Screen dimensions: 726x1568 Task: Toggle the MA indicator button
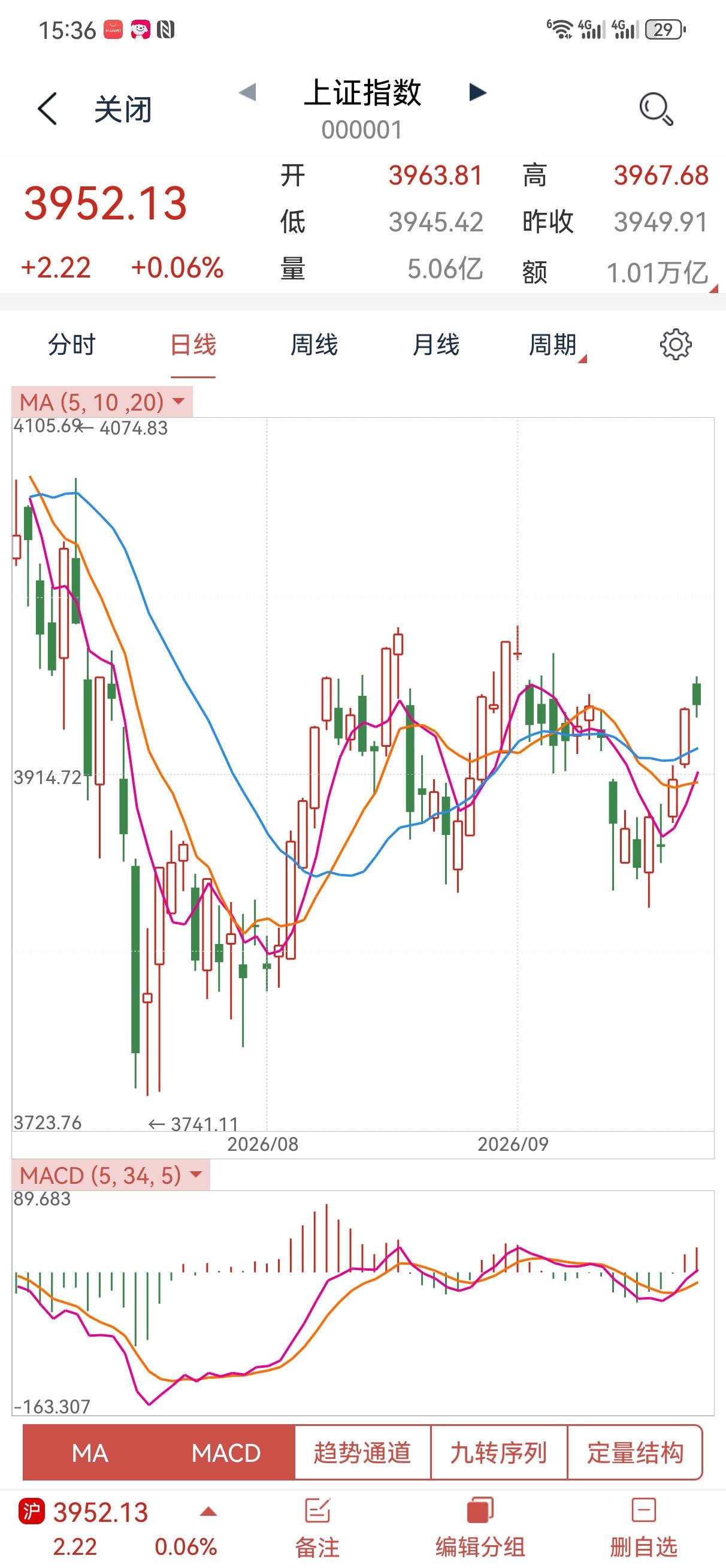[90, 1453]
